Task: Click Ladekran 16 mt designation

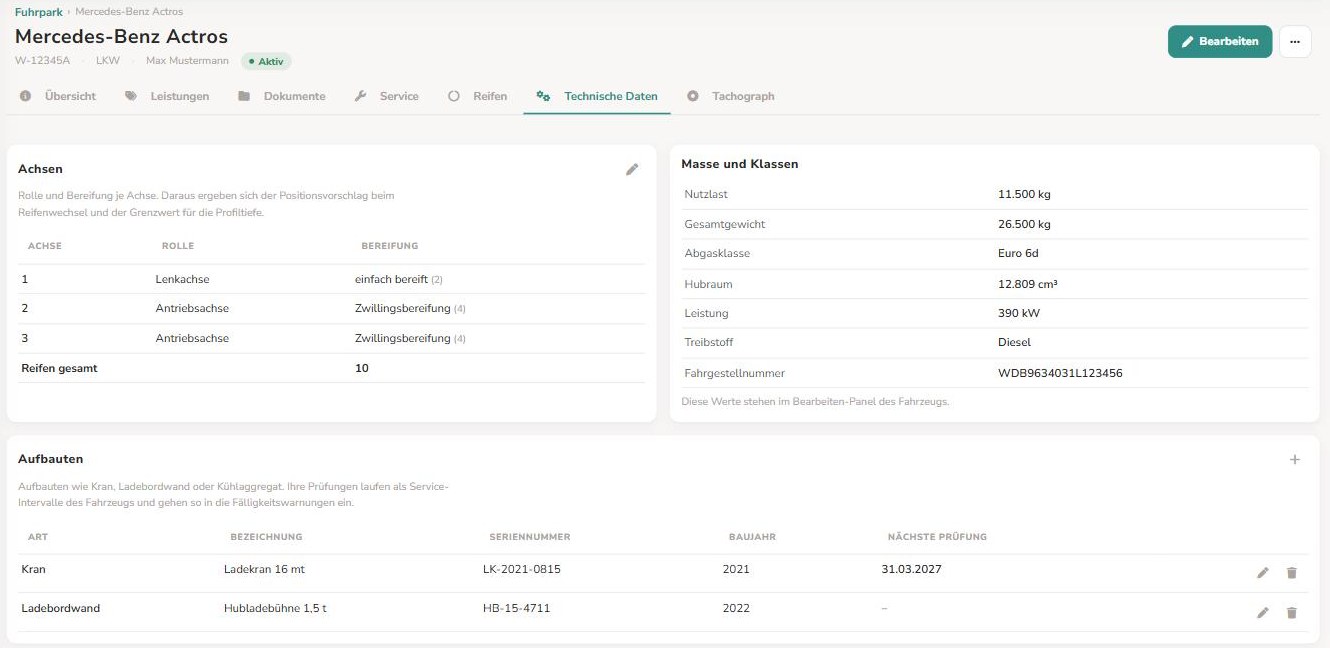Action: 266,569
